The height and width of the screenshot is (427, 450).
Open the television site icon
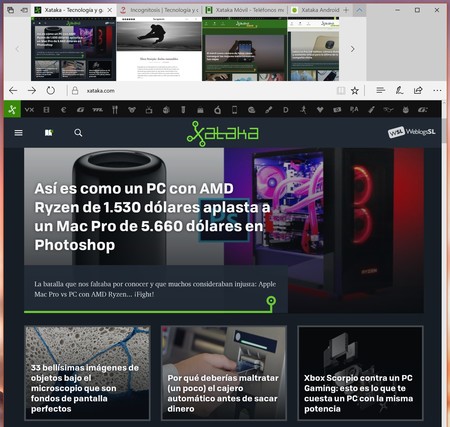pyautogui.click(x=149, y=110)
